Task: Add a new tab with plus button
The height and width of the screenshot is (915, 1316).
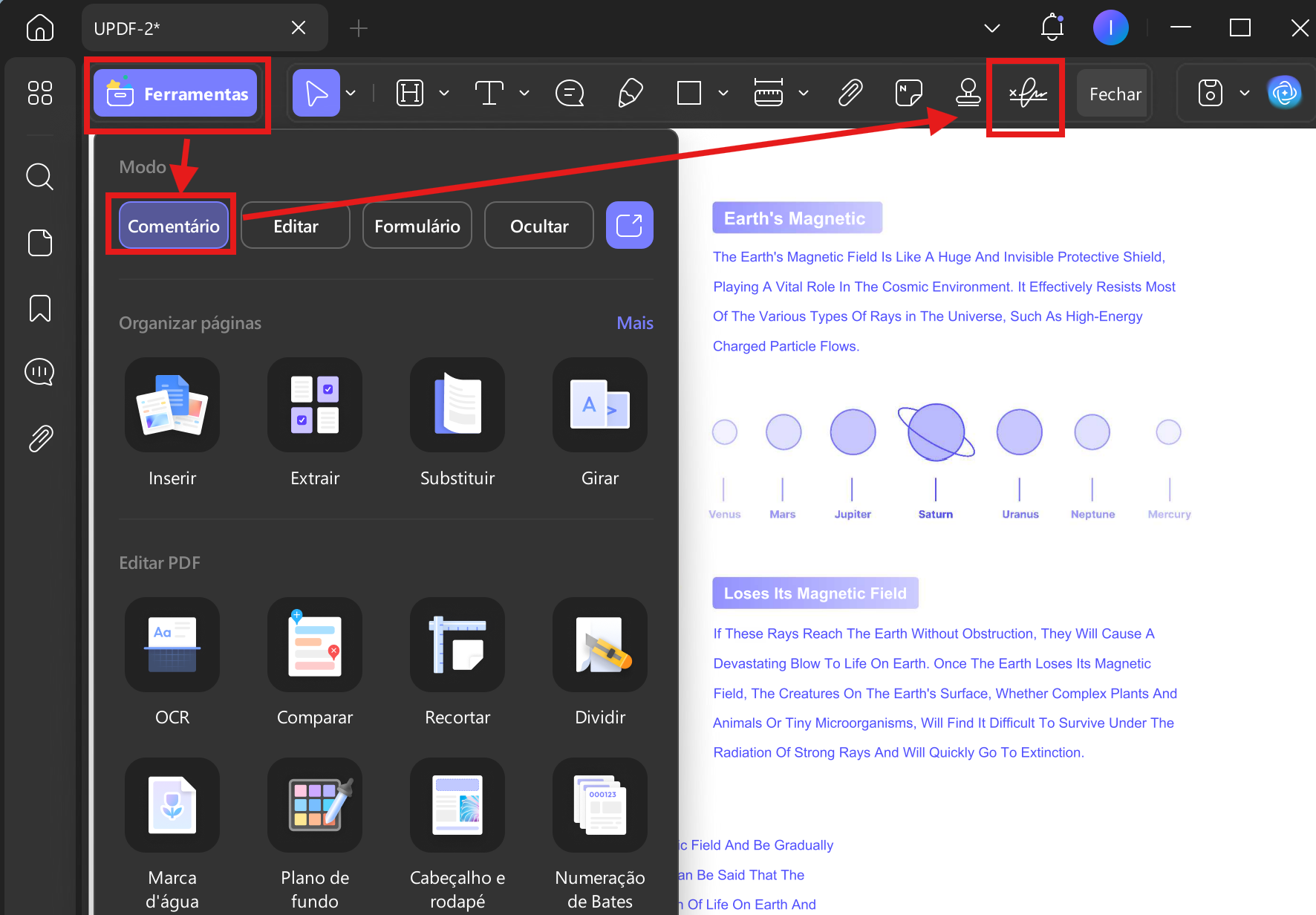Action: [359, 28]
